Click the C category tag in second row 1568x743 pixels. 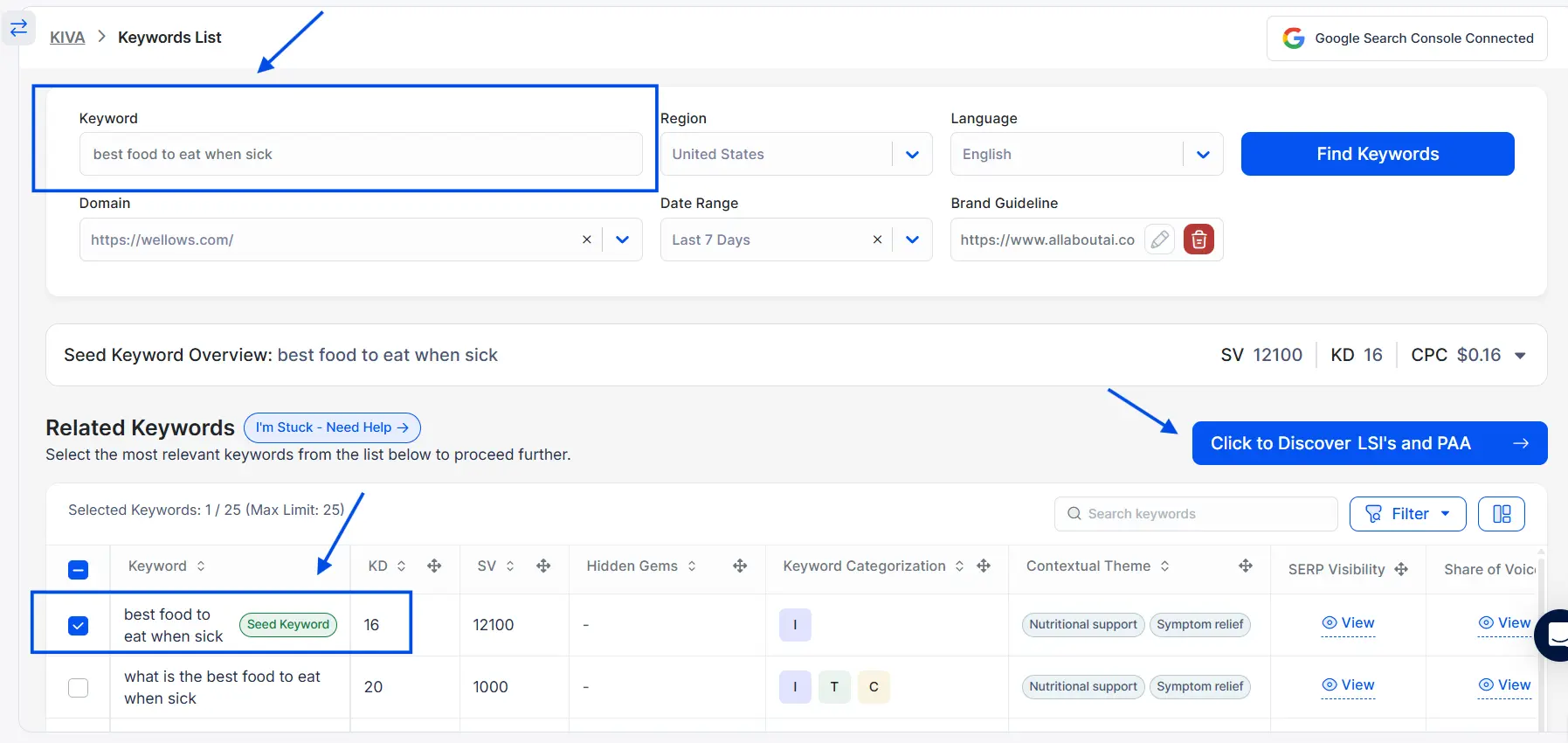(x=874, y=687)
